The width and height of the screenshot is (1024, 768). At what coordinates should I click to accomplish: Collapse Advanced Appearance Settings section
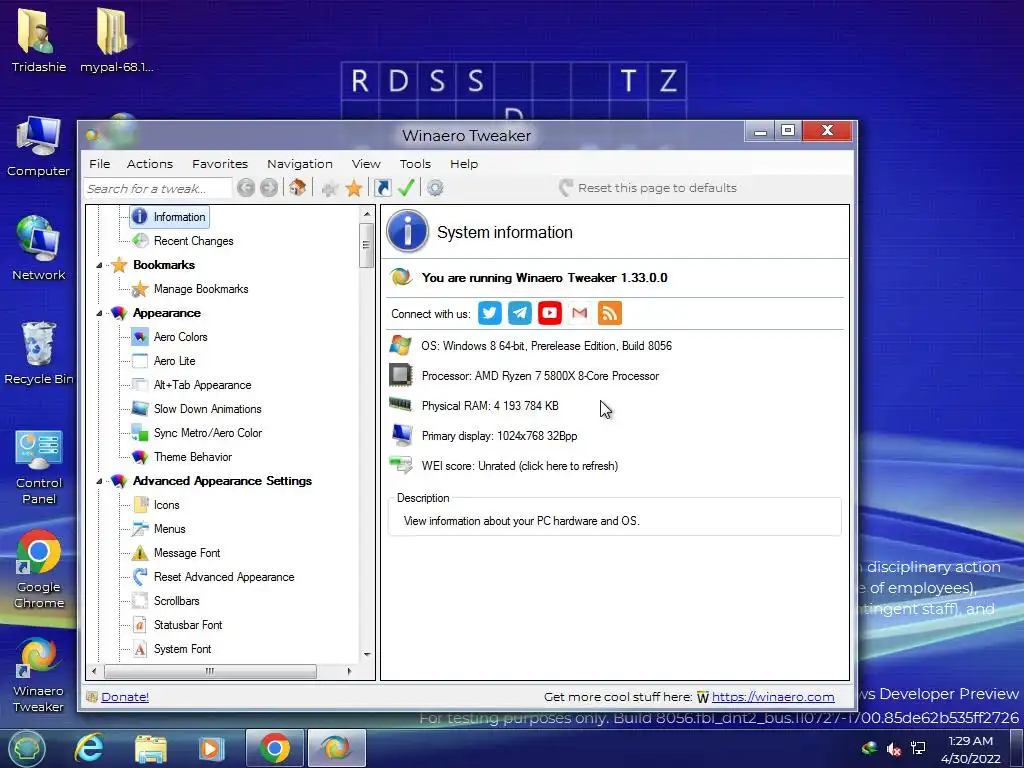[x=99, y=481]
